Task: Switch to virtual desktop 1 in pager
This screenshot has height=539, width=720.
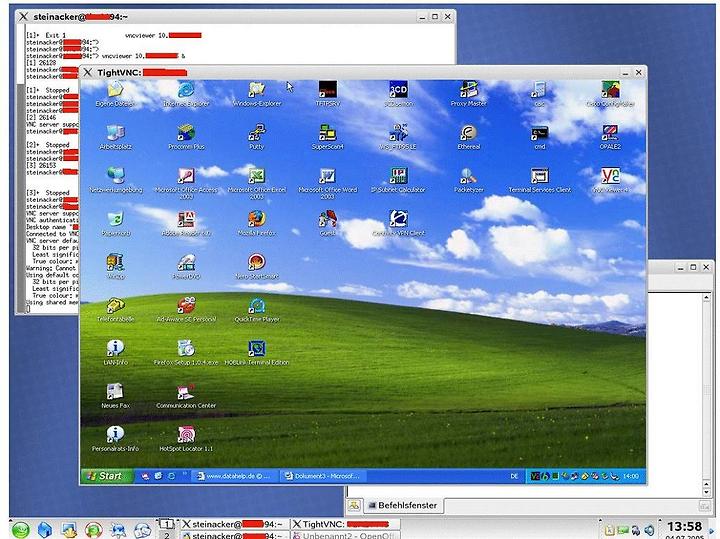Action: point(166,524)
